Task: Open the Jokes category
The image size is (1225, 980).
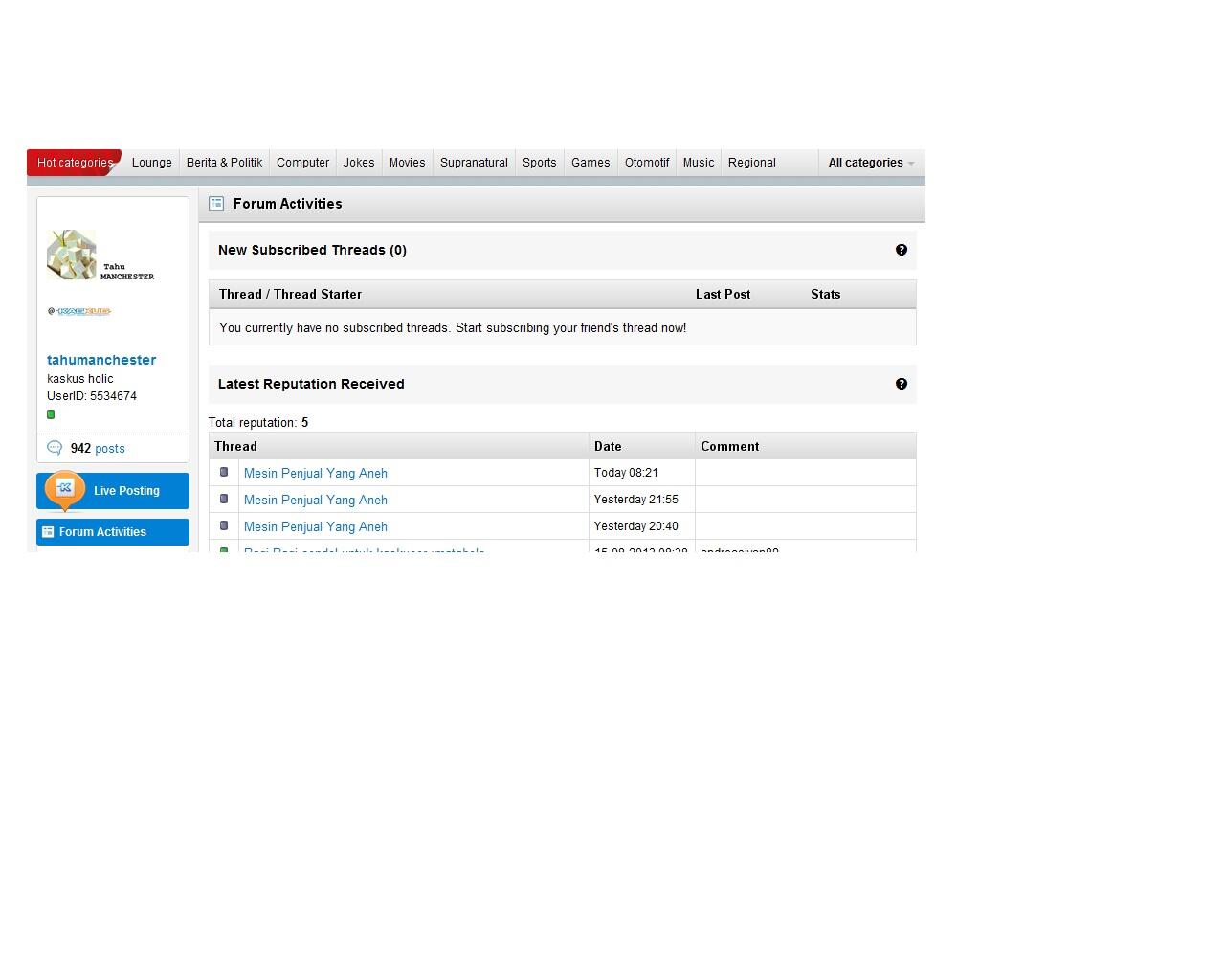Action: (x=359, y=163)
